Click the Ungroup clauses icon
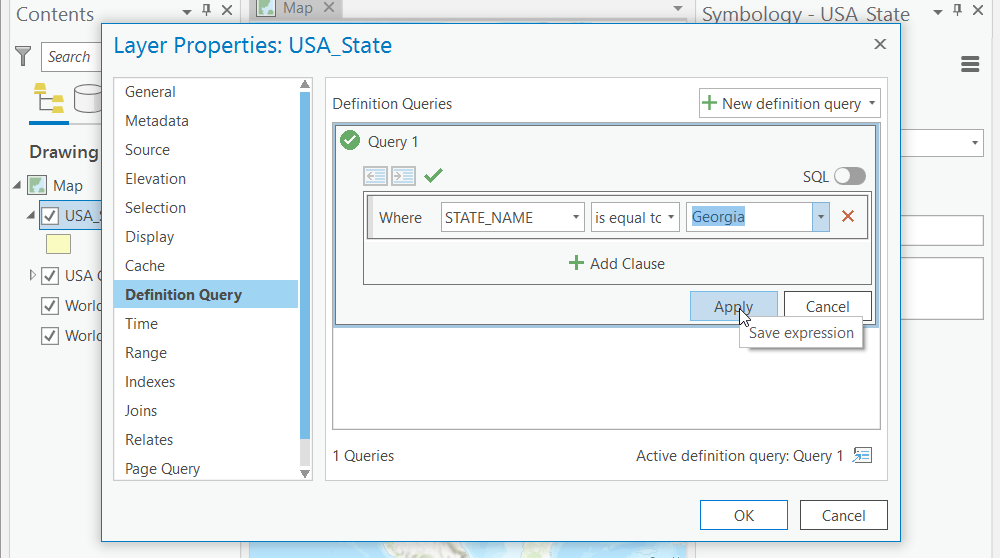The width and height of the screenshot is (1000, 558). coord(376,176)
